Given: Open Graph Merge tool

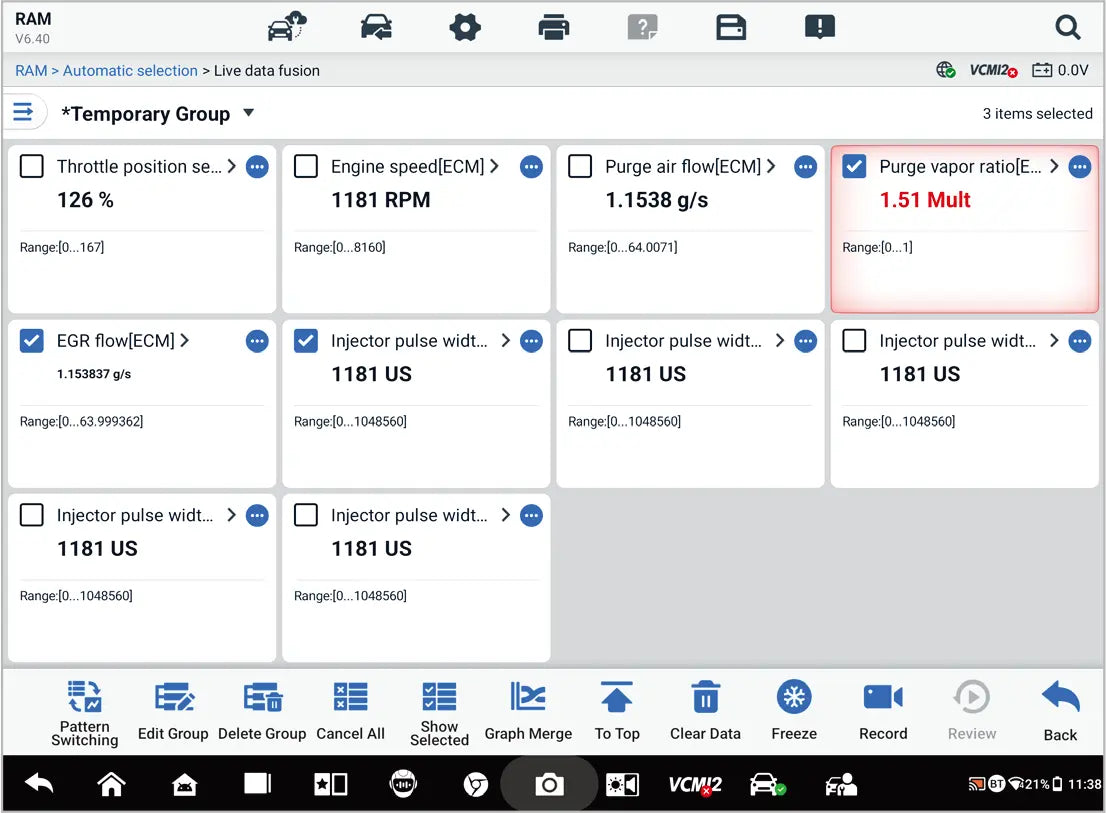Looking at the screenshot, I should pyautogui.click(x=528, y=698).
